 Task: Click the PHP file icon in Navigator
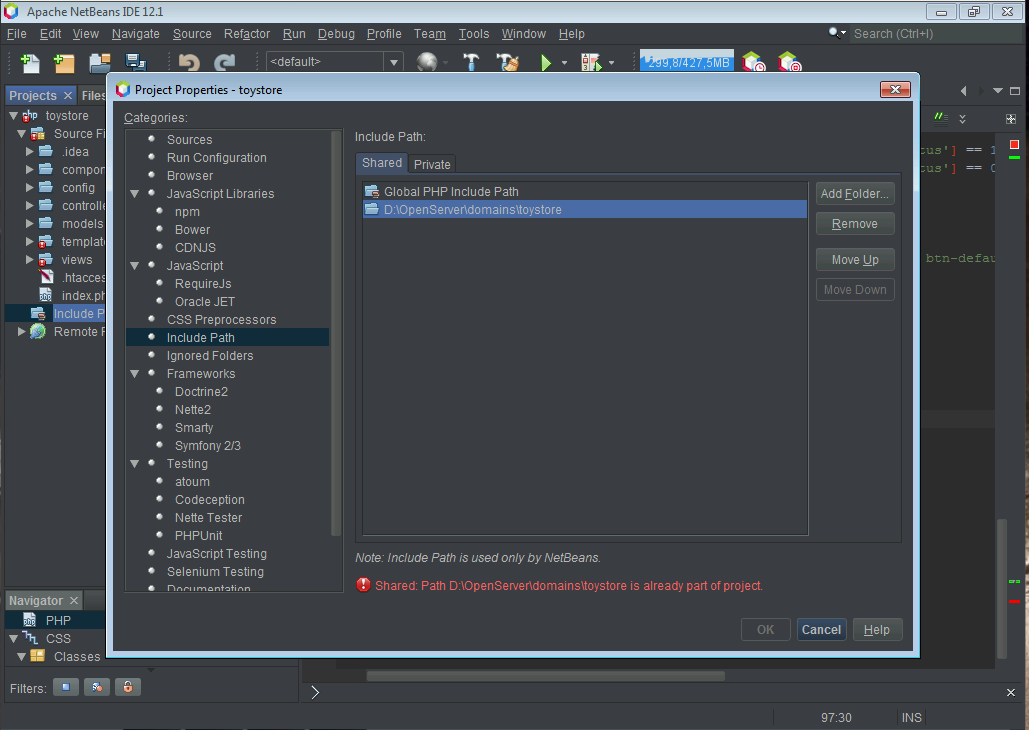tap(30, 620)
